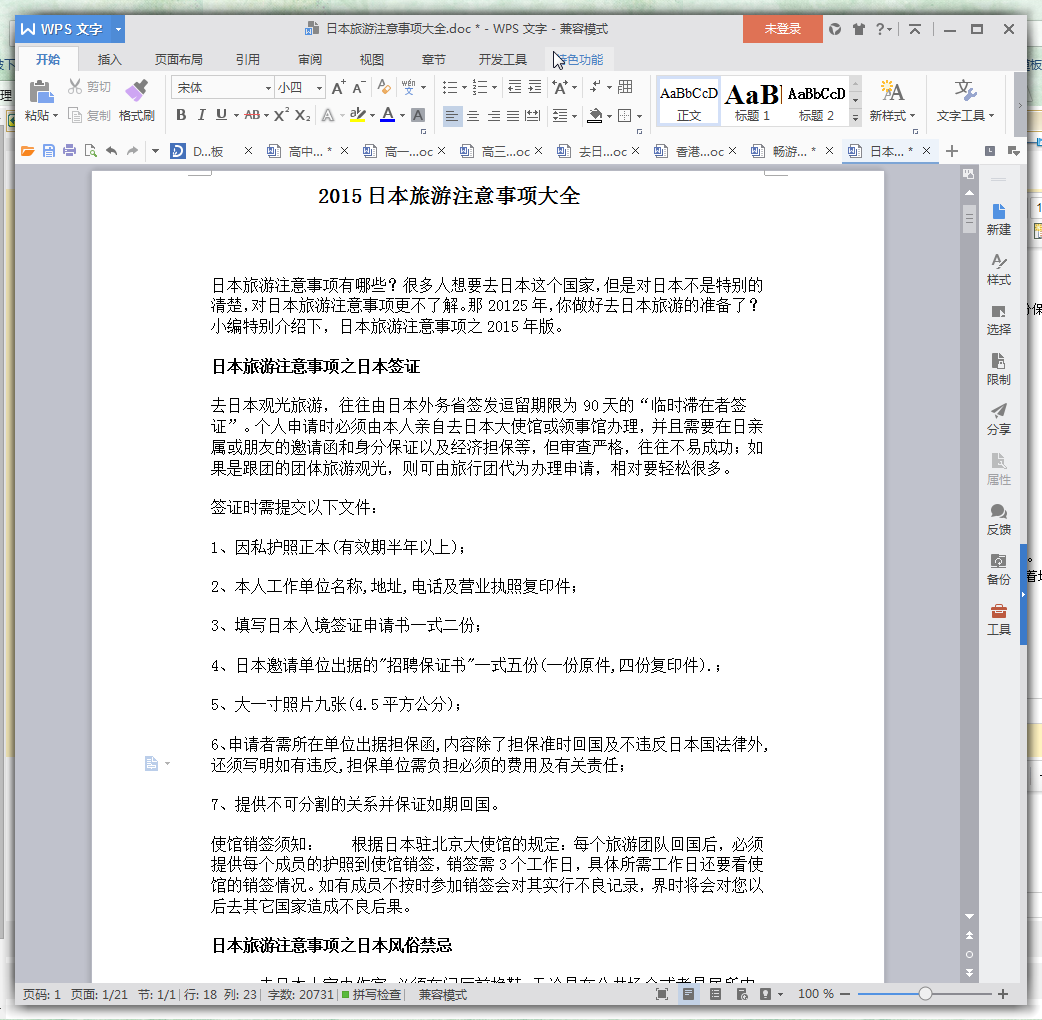Open the 插入 ribbon tab
Image resolution: width=1042 pixels, height=1020 pixels.
110,60
